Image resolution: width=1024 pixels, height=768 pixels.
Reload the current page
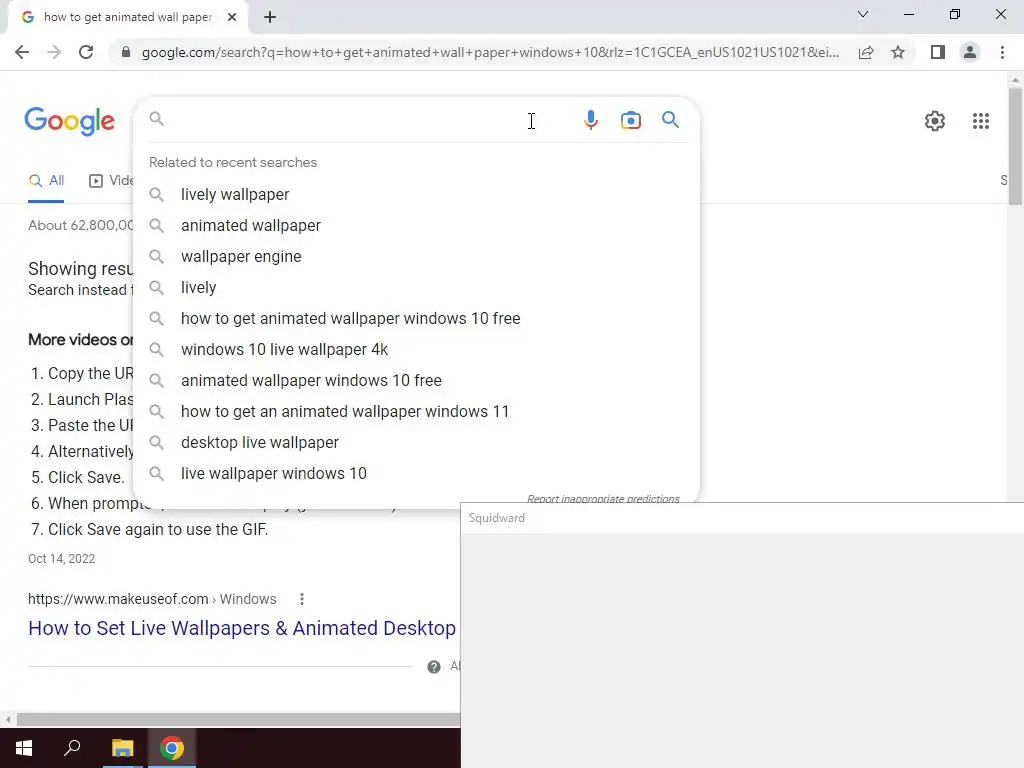pos(86,52)
